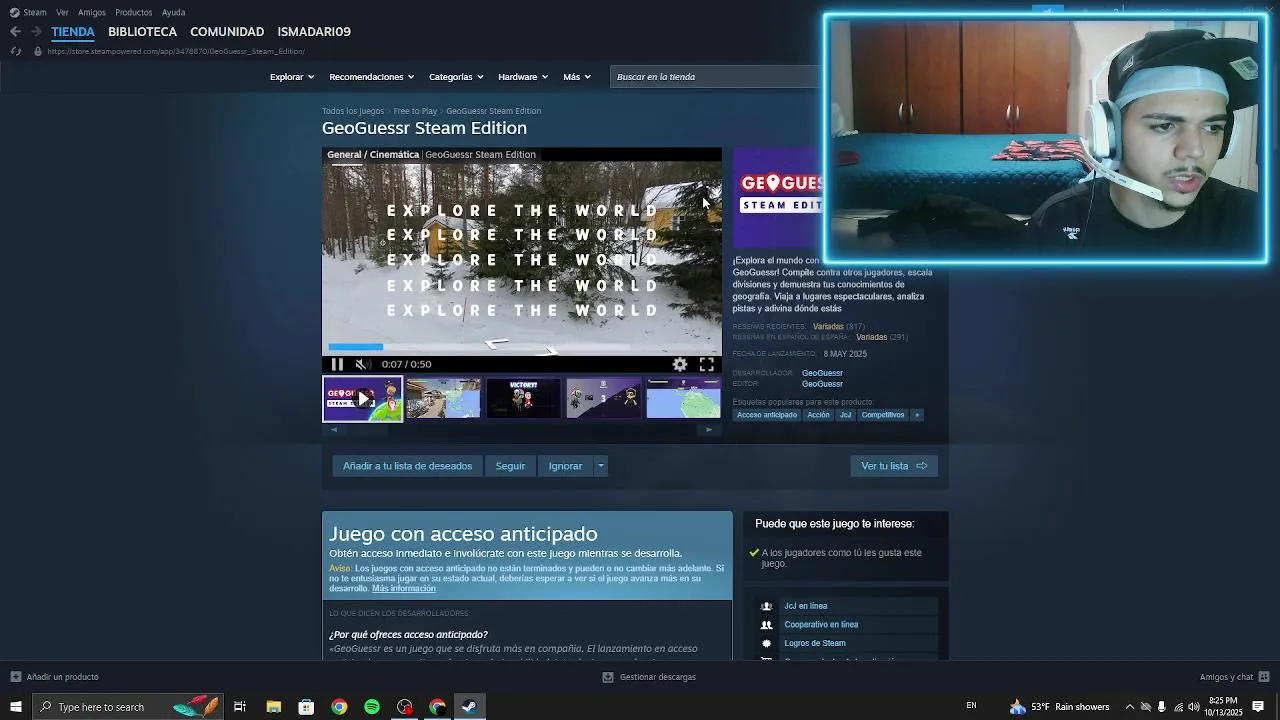The image size is (1280, 720).
Task: Open Gestionar descargas
Action: click(x=649, y=677)
